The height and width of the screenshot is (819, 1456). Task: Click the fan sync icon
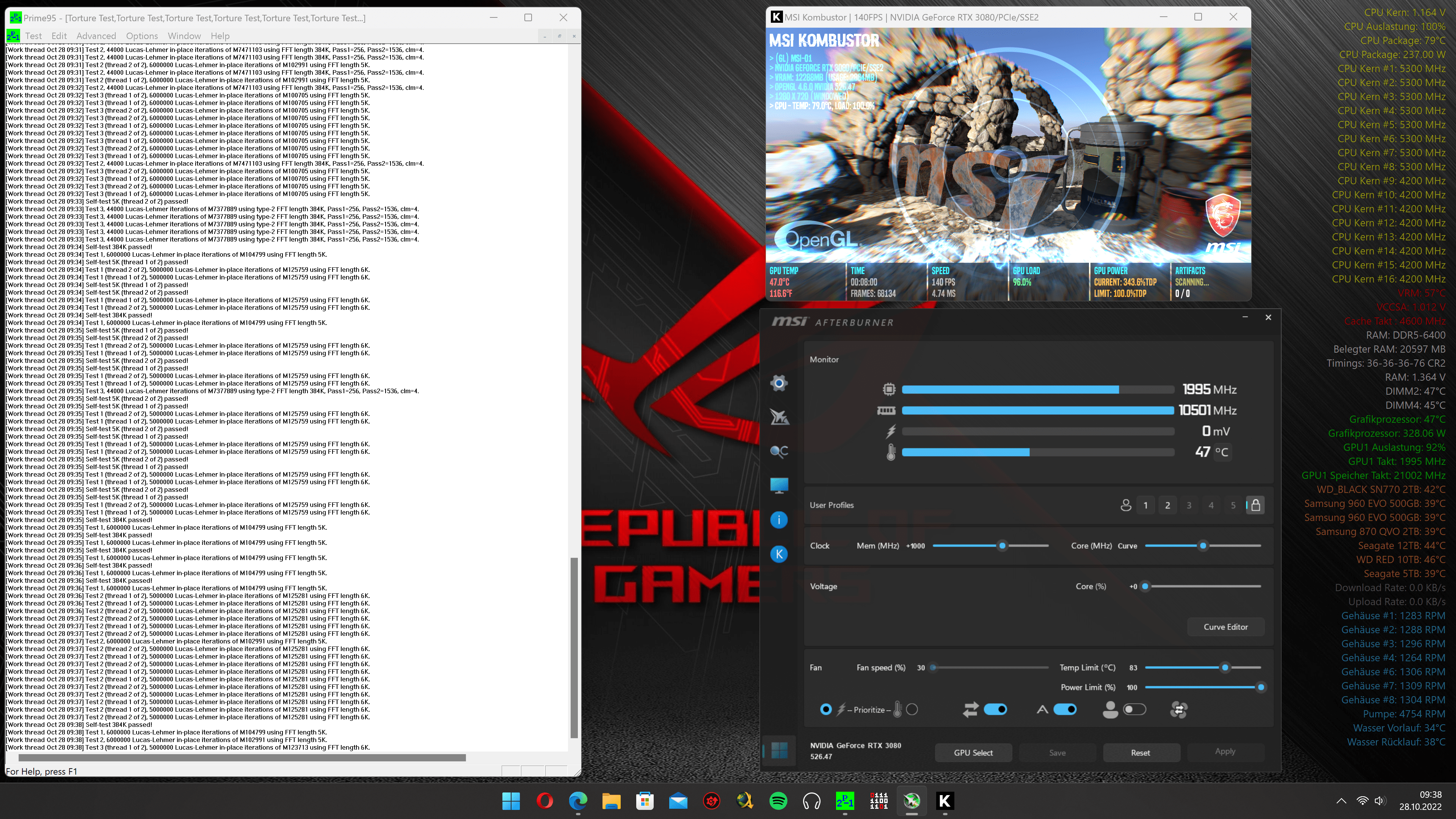[1178, 709]
